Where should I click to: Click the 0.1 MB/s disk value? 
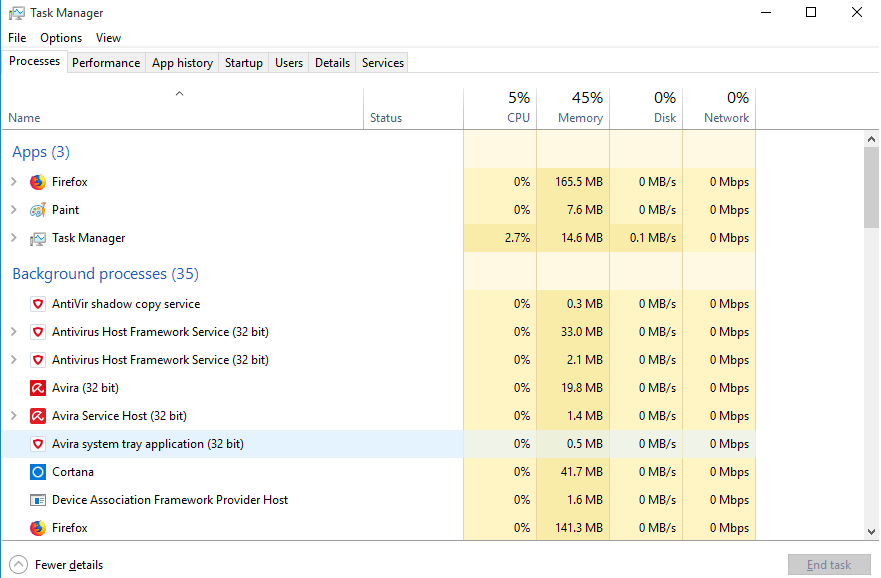click(652, 238)
